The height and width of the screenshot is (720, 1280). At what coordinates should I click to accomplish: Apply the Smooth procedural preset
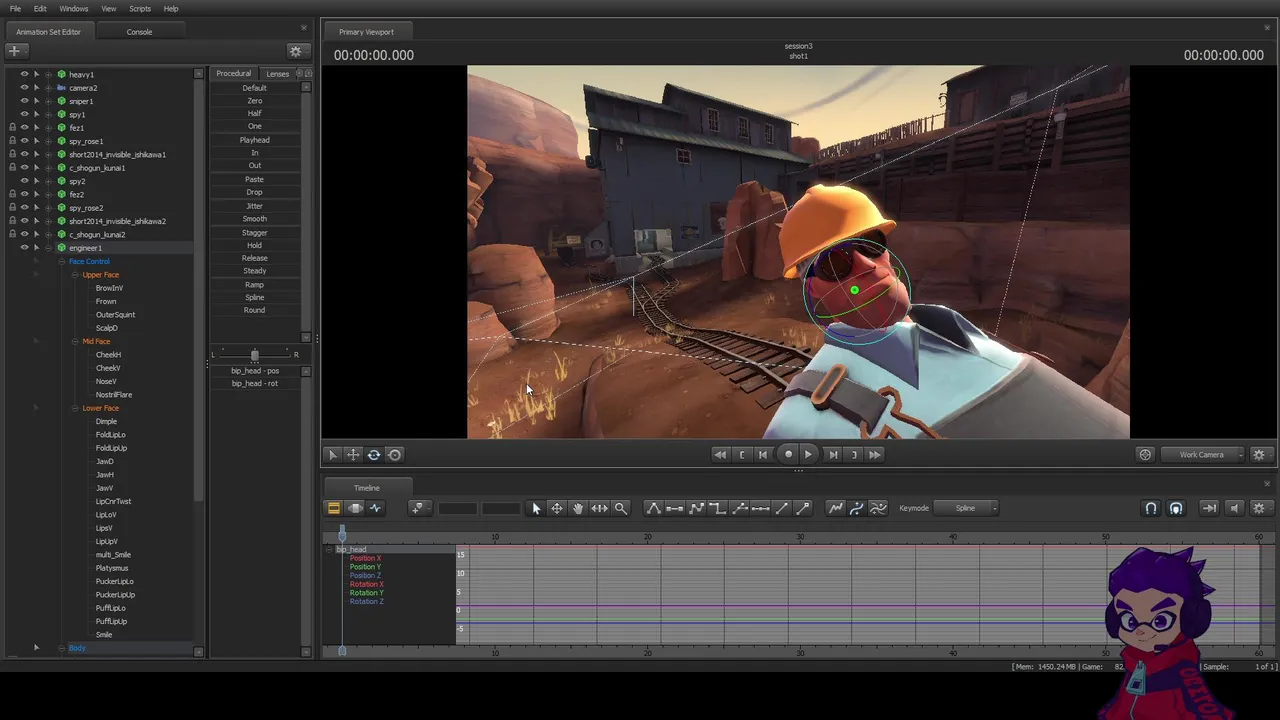tap(255, 219)
